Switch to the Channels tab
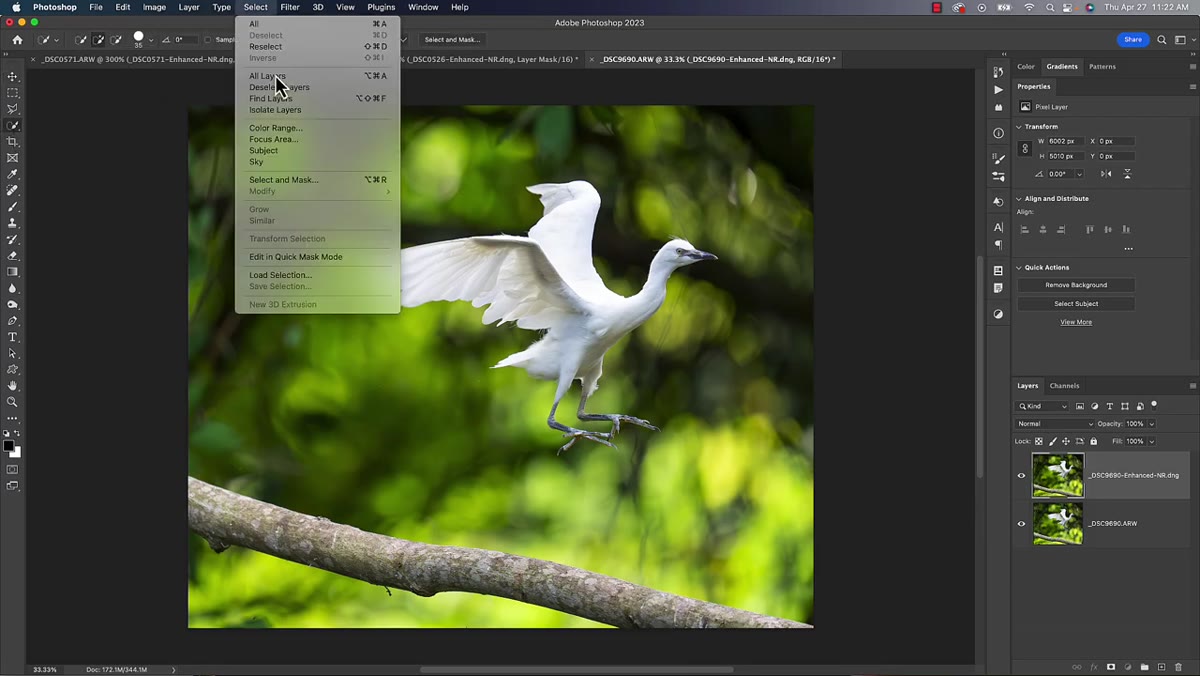This screenshot has height=676, width=1200. click(1064, 386)
